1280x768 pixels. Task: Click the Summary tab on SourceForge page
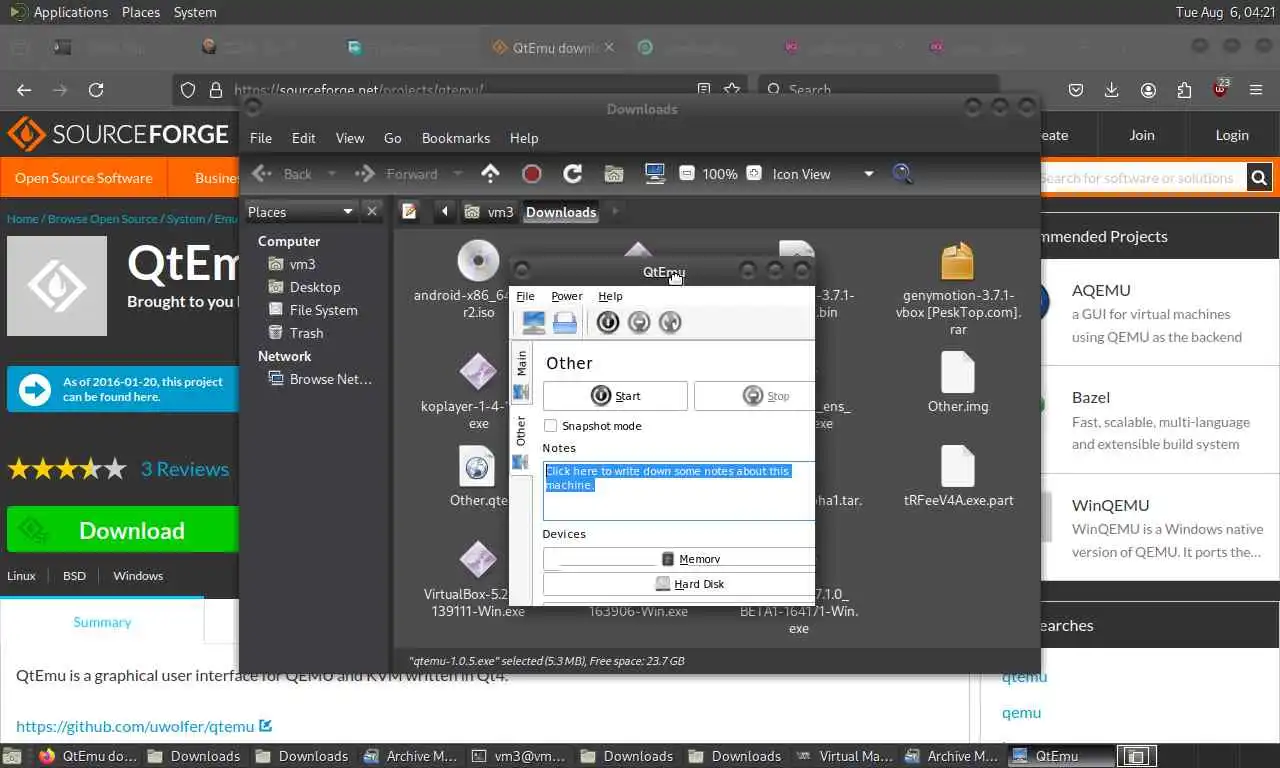[x=102, y=622]
